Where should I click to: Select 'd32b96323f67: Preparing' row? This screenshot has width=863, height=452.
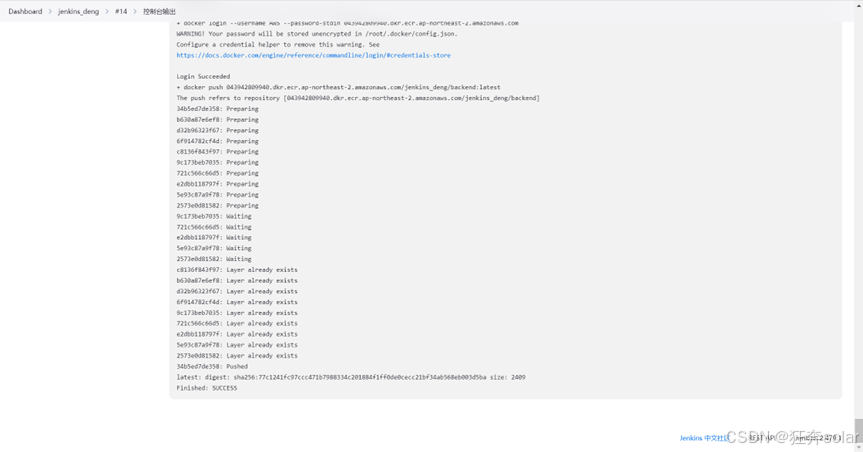pos(217,130)
